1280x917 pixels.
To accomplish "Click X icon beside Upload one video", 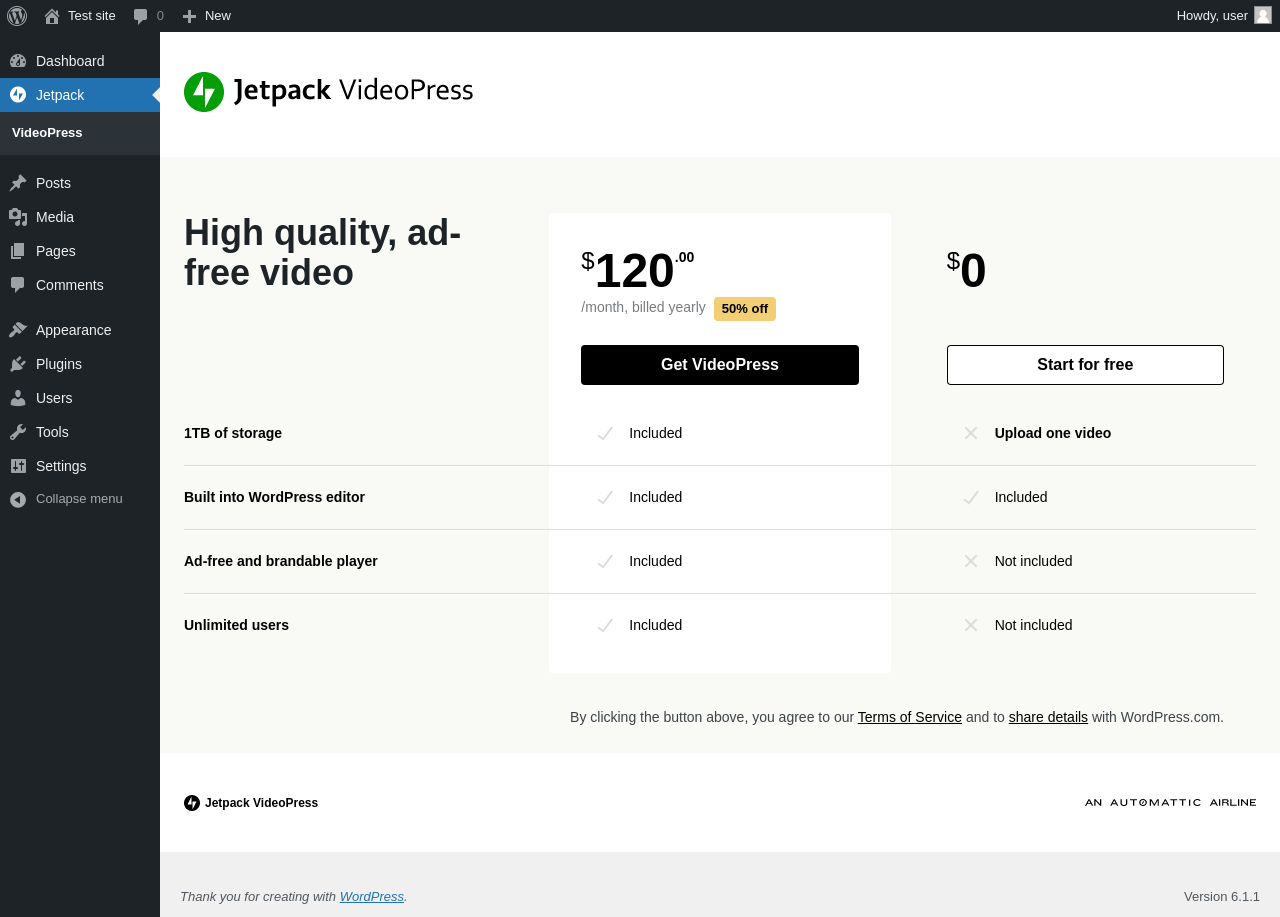I will 971,433.
